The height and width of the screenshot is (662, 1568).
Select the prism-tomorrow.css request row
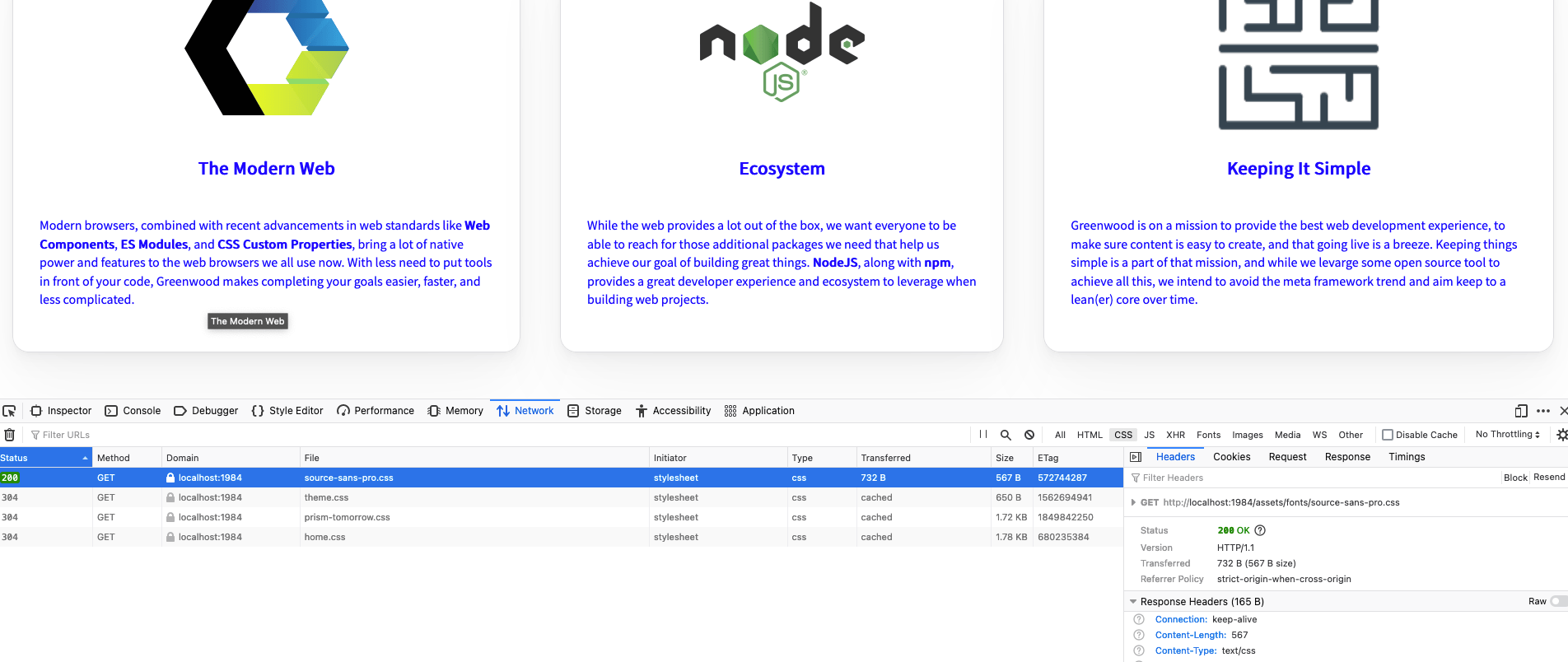click(562, 517)
